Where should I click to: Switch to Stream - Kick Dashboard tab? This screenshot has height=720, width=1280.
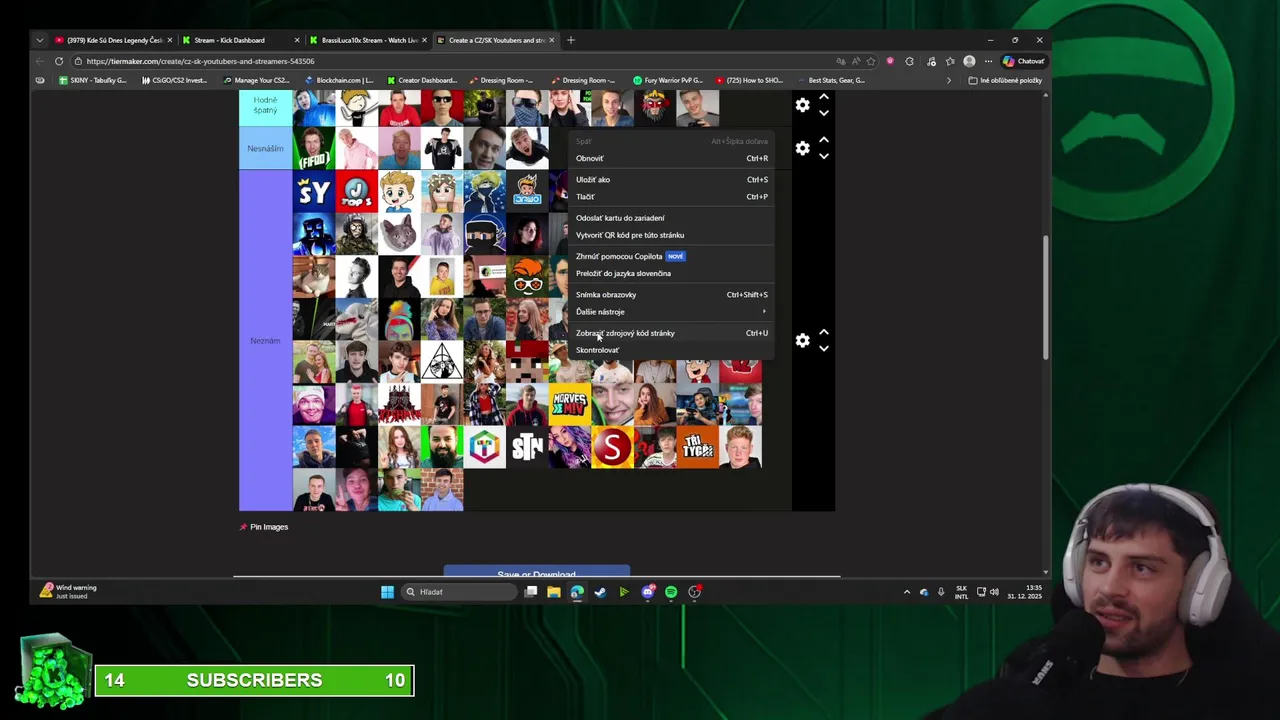240,40
